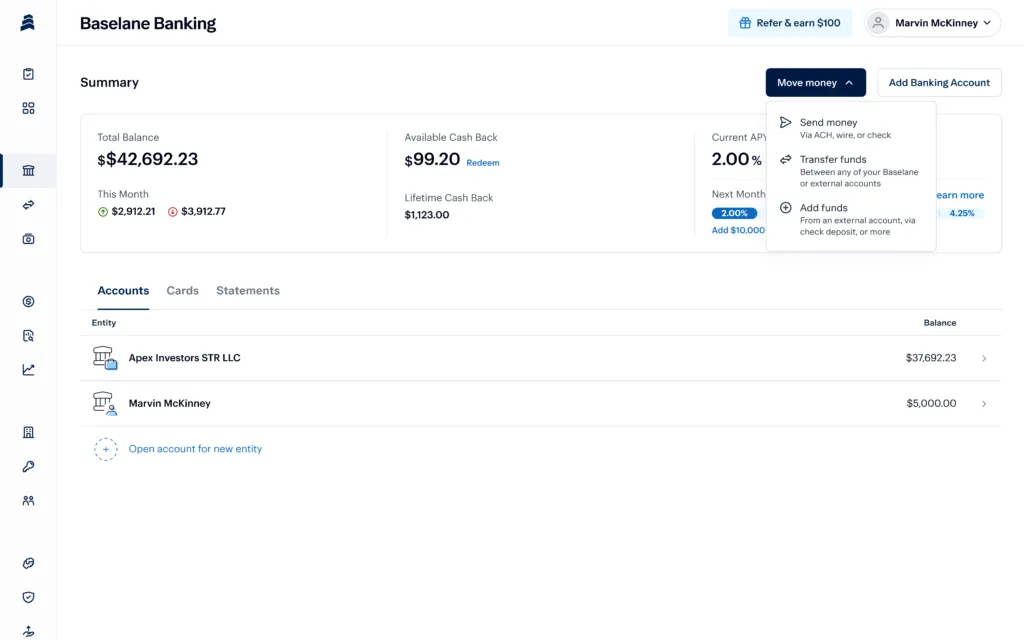
Task: Open the document search sidebar icon
Action: (28, 336)
